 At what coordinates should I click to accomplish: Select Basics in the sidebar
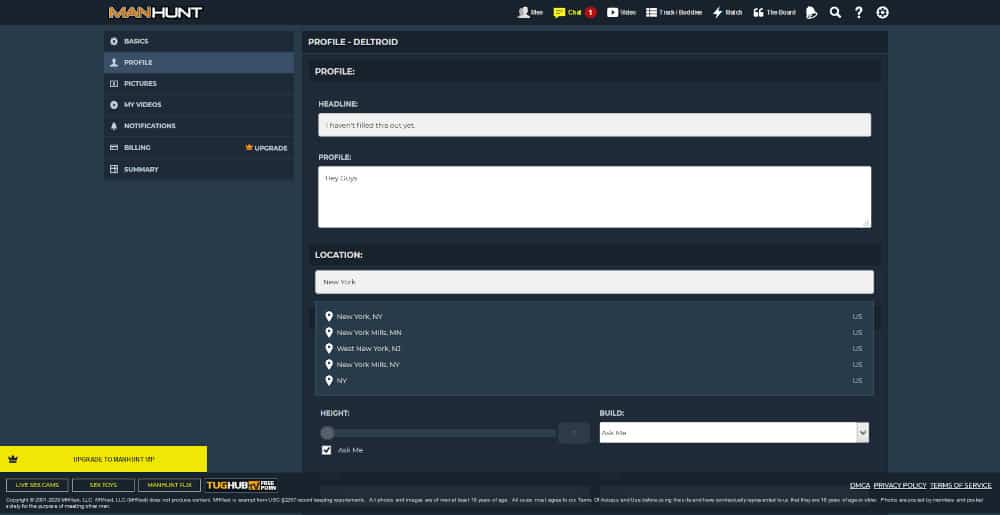(199, 41)
